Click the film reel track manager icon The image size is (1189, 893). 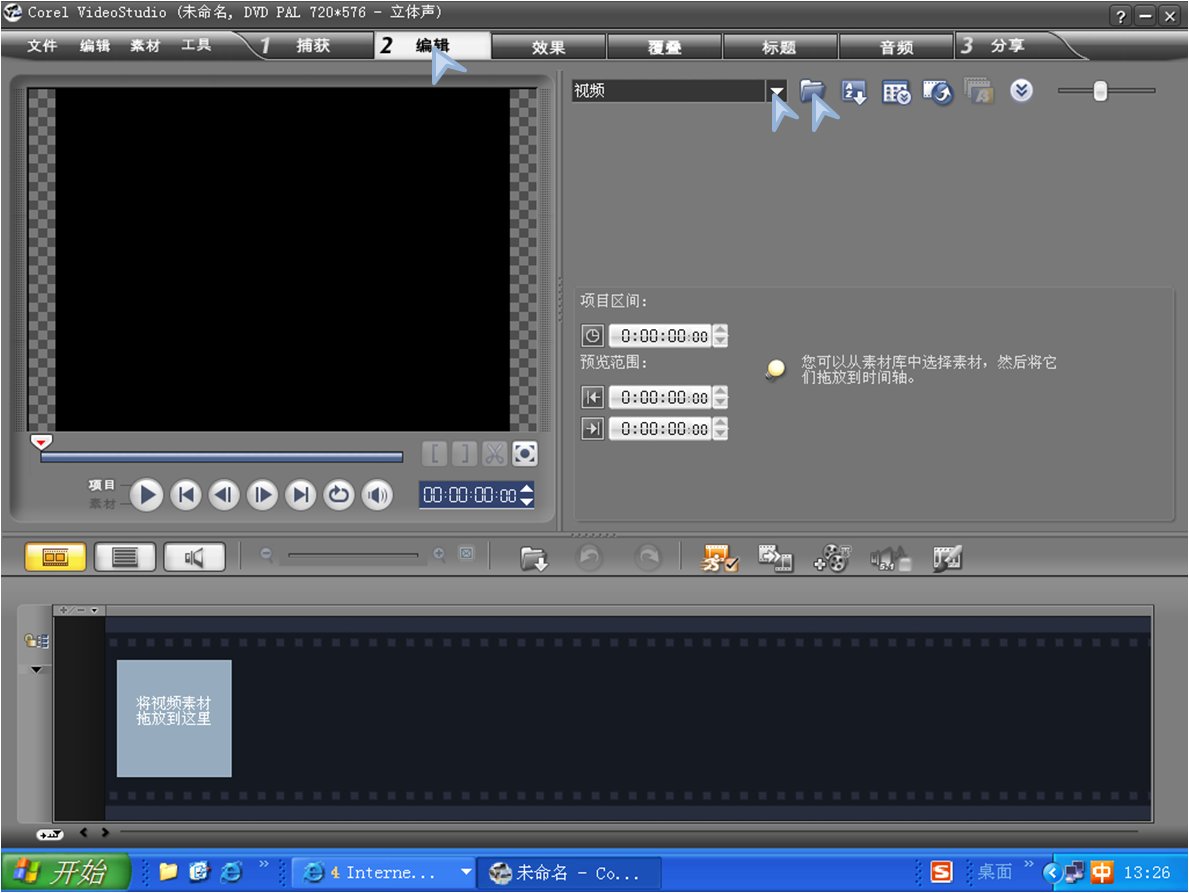coord(832,559)
